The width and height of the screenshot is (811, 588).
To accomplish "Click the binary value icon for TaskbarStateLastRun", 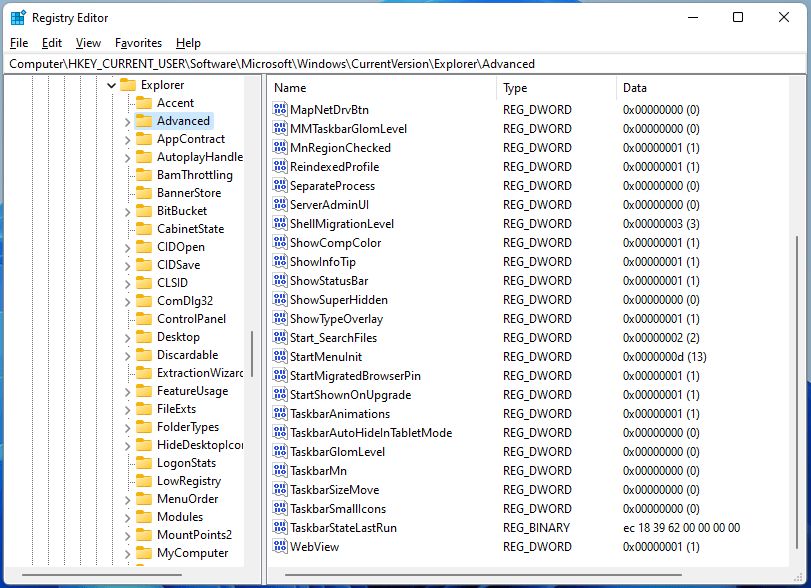I will coord(280,527).
